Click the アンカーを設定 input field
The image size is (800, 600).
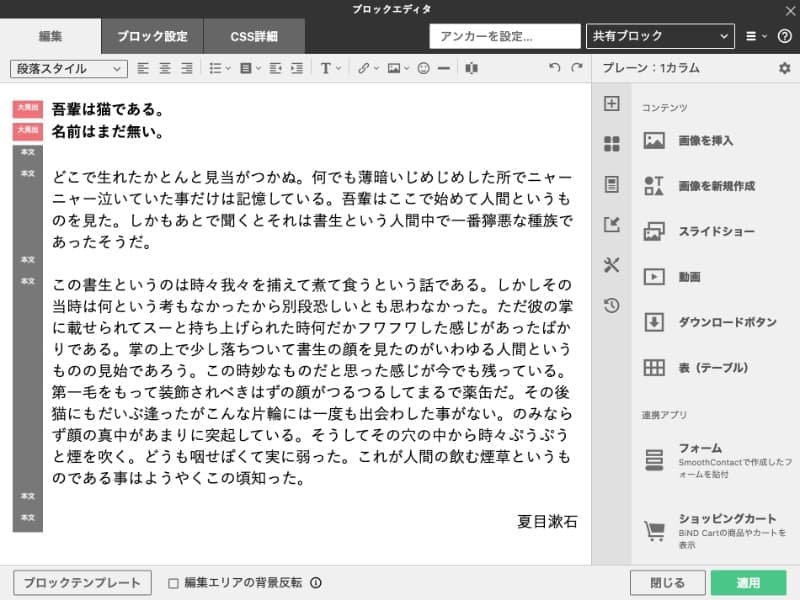[505, 36]
